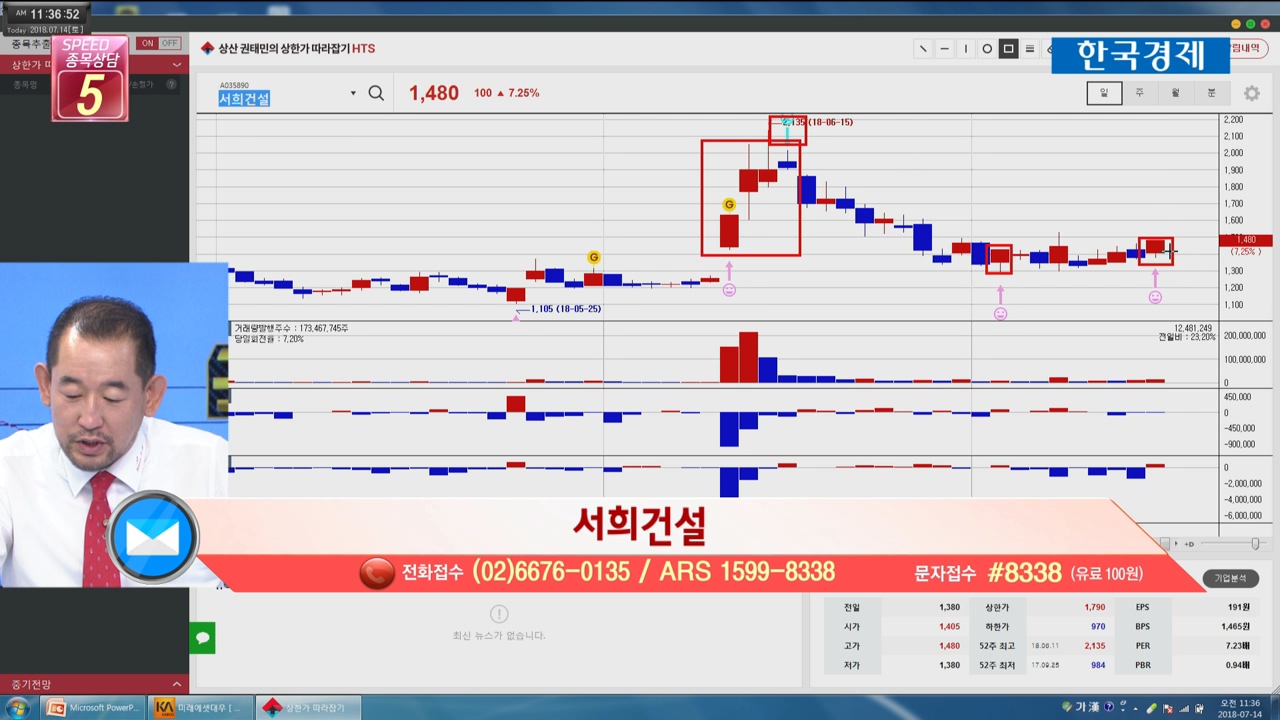Select the rectangle drawing tool
Screen dimensions: 1280x720
(1008, 49)
